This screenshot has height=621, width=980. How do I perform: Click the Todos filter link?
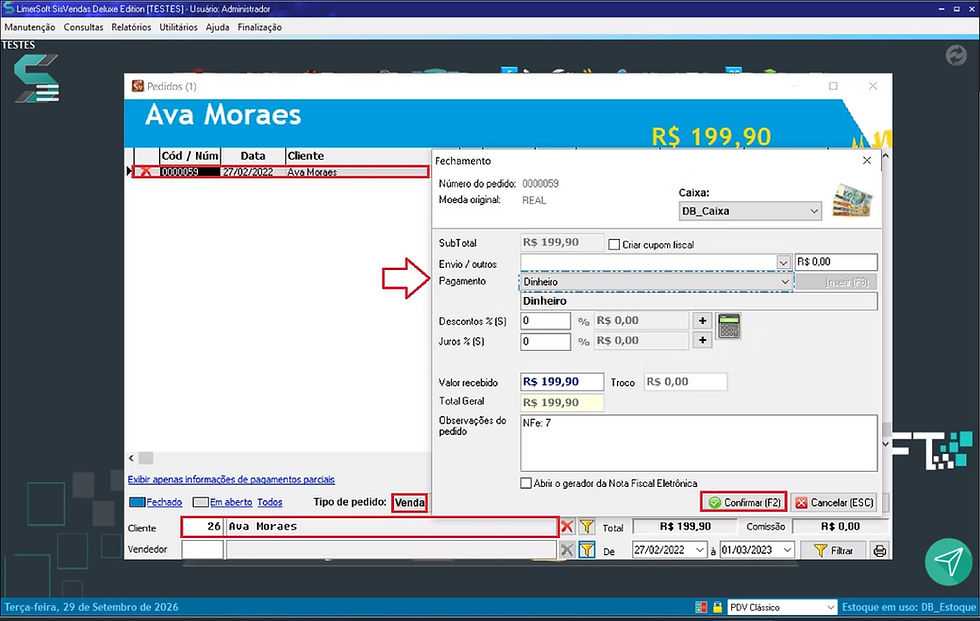[x=270, y=502]
